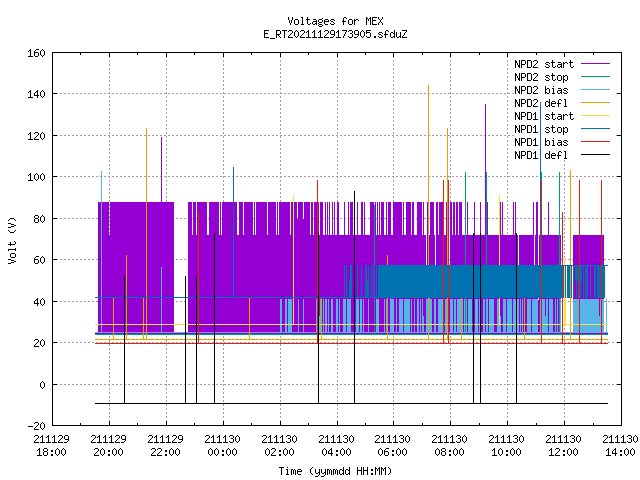
Task: Click the 211129 18:00 time tick label
Action: pos(51,446)
